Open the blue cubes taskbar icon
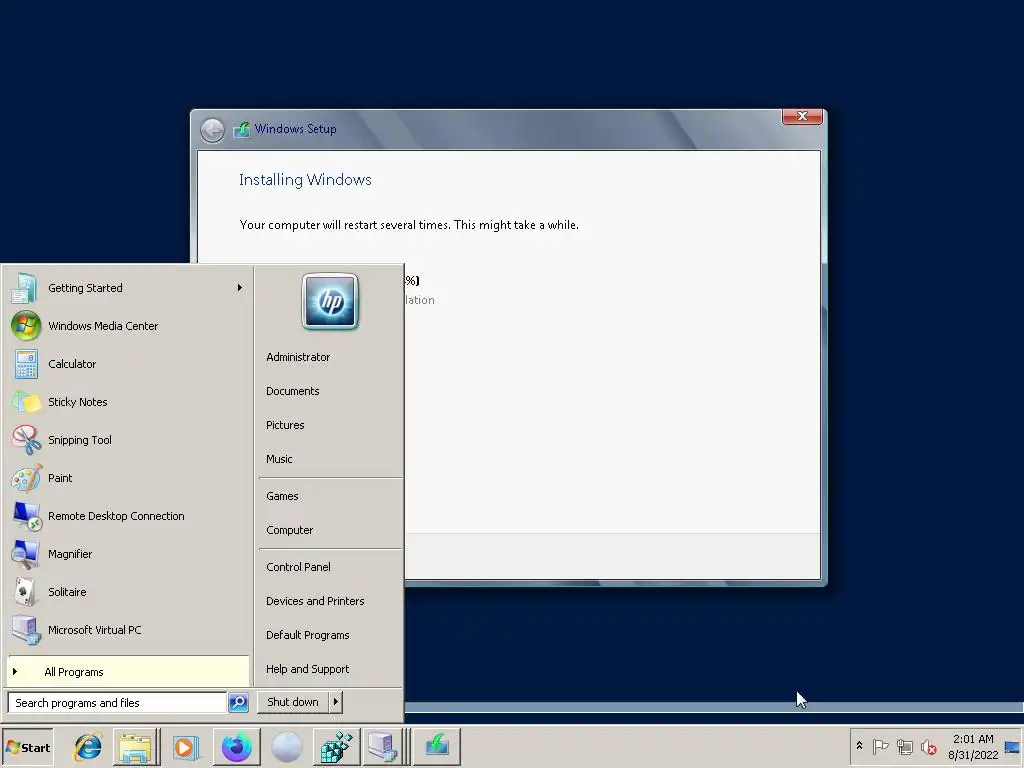1024x768 pixels. pos(337,747)
